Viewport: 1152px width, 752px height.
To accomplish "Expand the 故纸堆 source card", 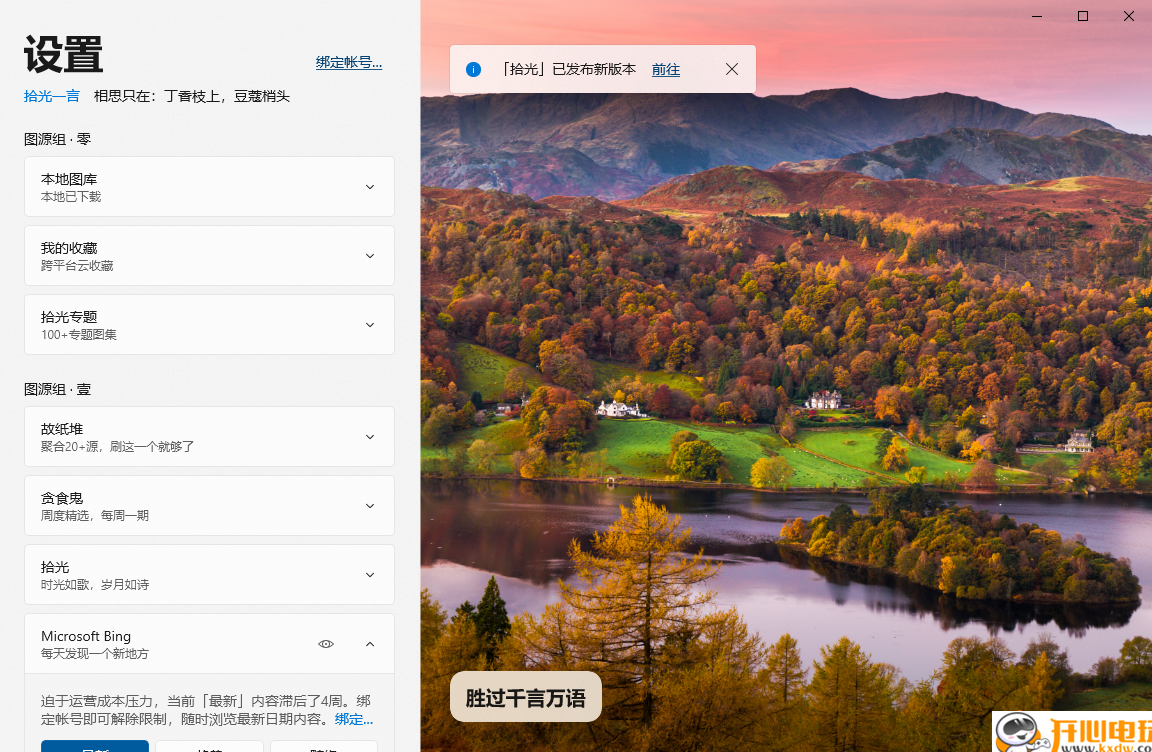I will tap(370, 436).
